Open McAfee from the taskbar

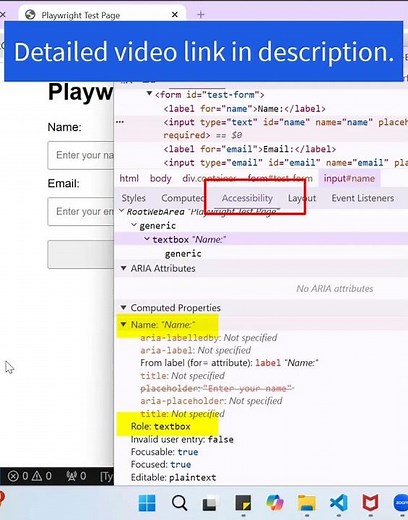click(x=370, y=503)
